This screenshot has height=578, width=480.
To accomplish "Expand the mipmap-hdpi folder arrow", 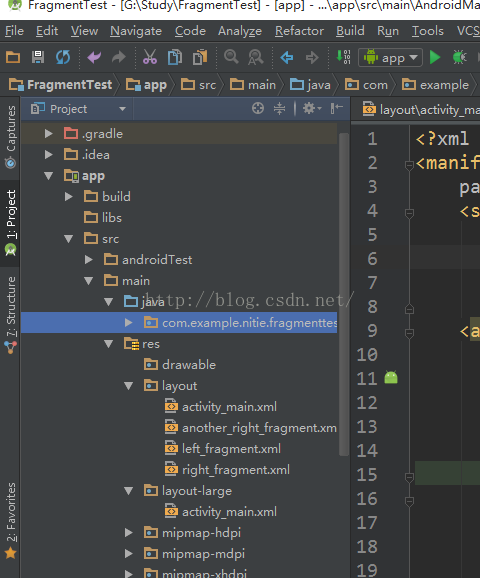I will coord(128,533).
